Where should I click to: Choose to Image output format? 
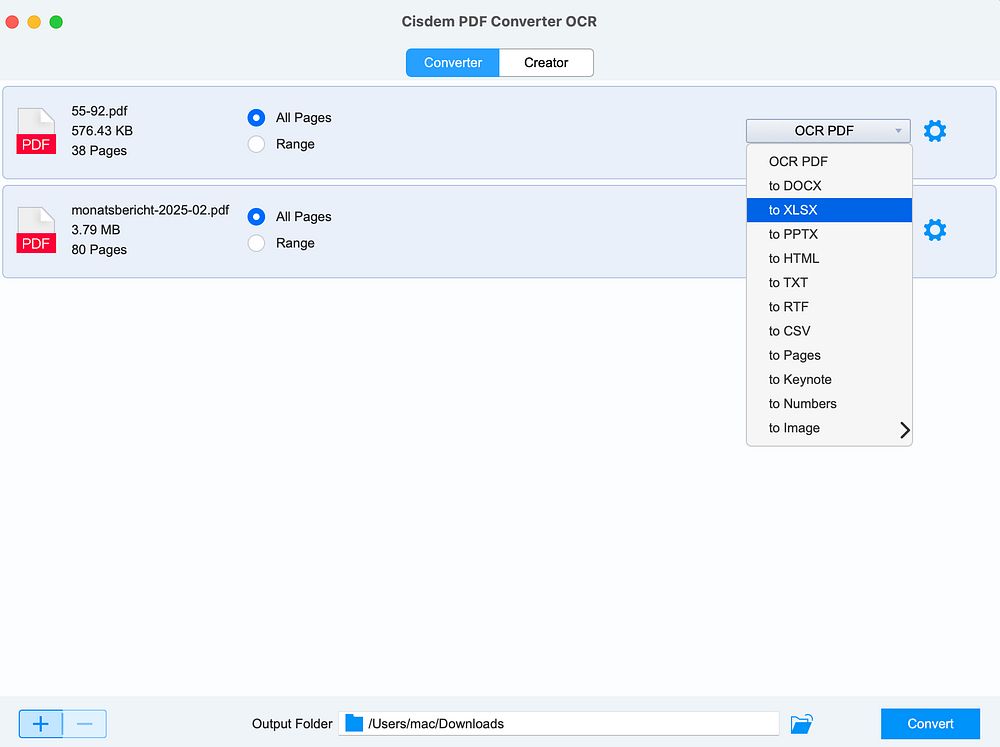click(x=829, y=428)
